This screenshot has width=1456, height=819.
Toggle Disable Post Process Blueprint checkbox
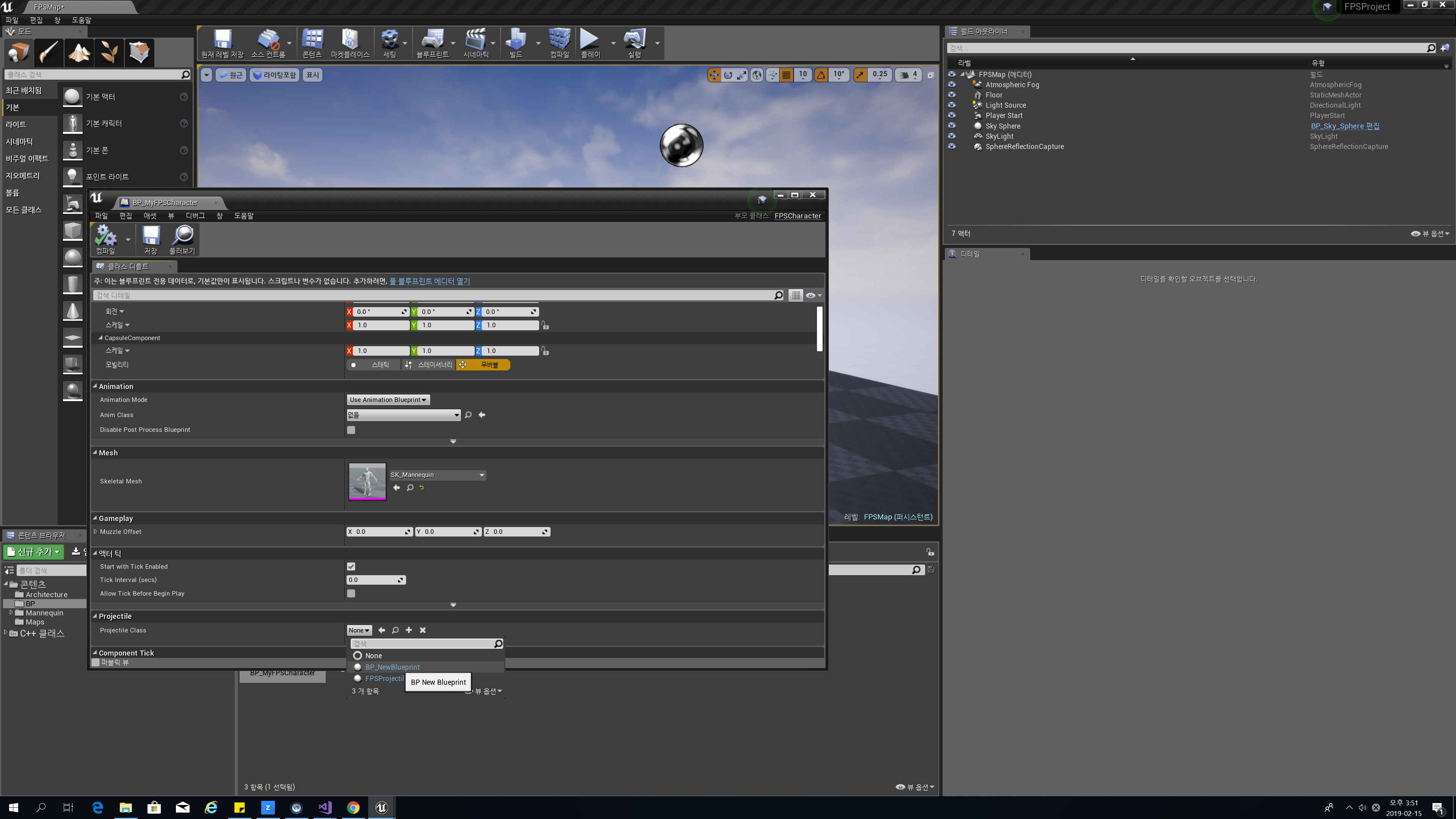click(x=351, y=430)
